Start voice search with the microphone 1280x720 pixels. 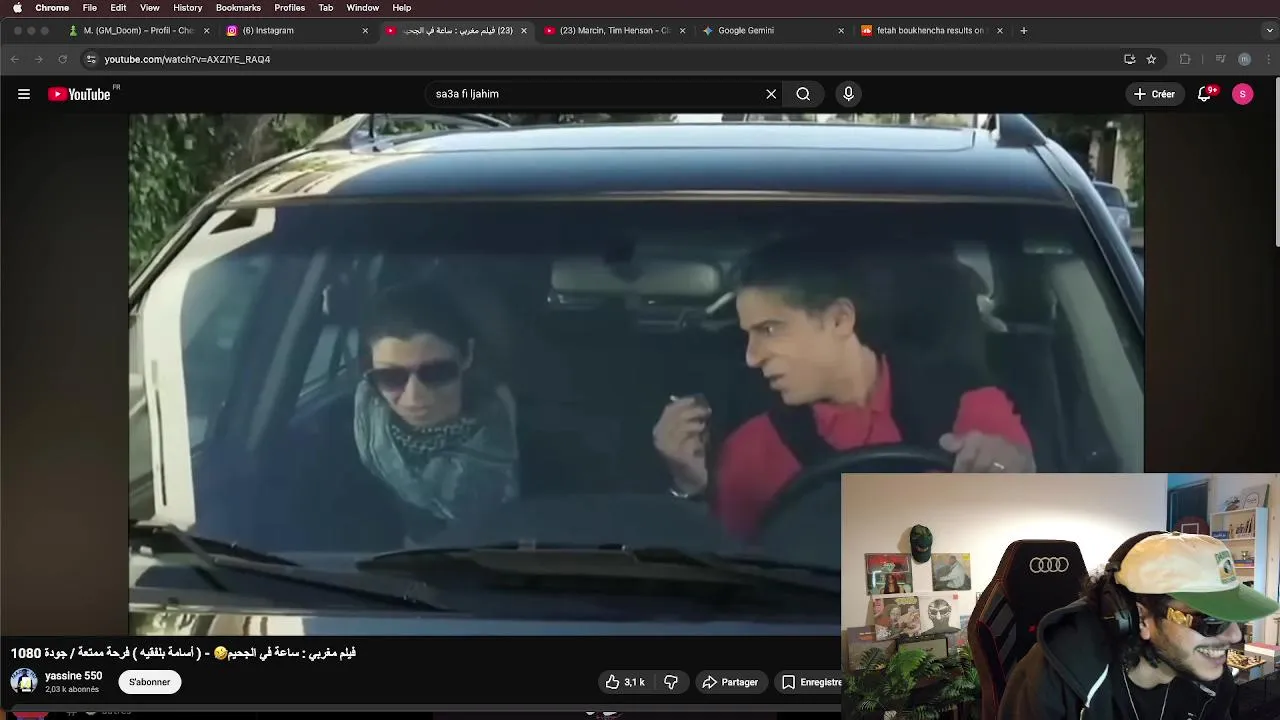848,94
